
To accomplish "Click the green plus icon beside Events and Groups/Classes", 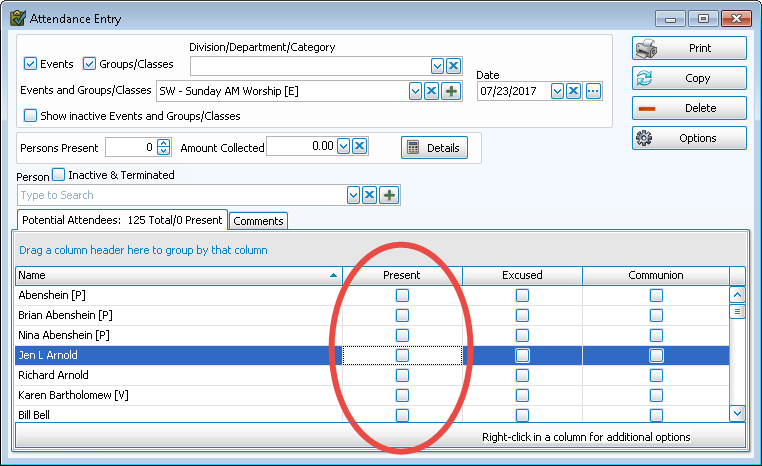I will click(x=452, y=91).
